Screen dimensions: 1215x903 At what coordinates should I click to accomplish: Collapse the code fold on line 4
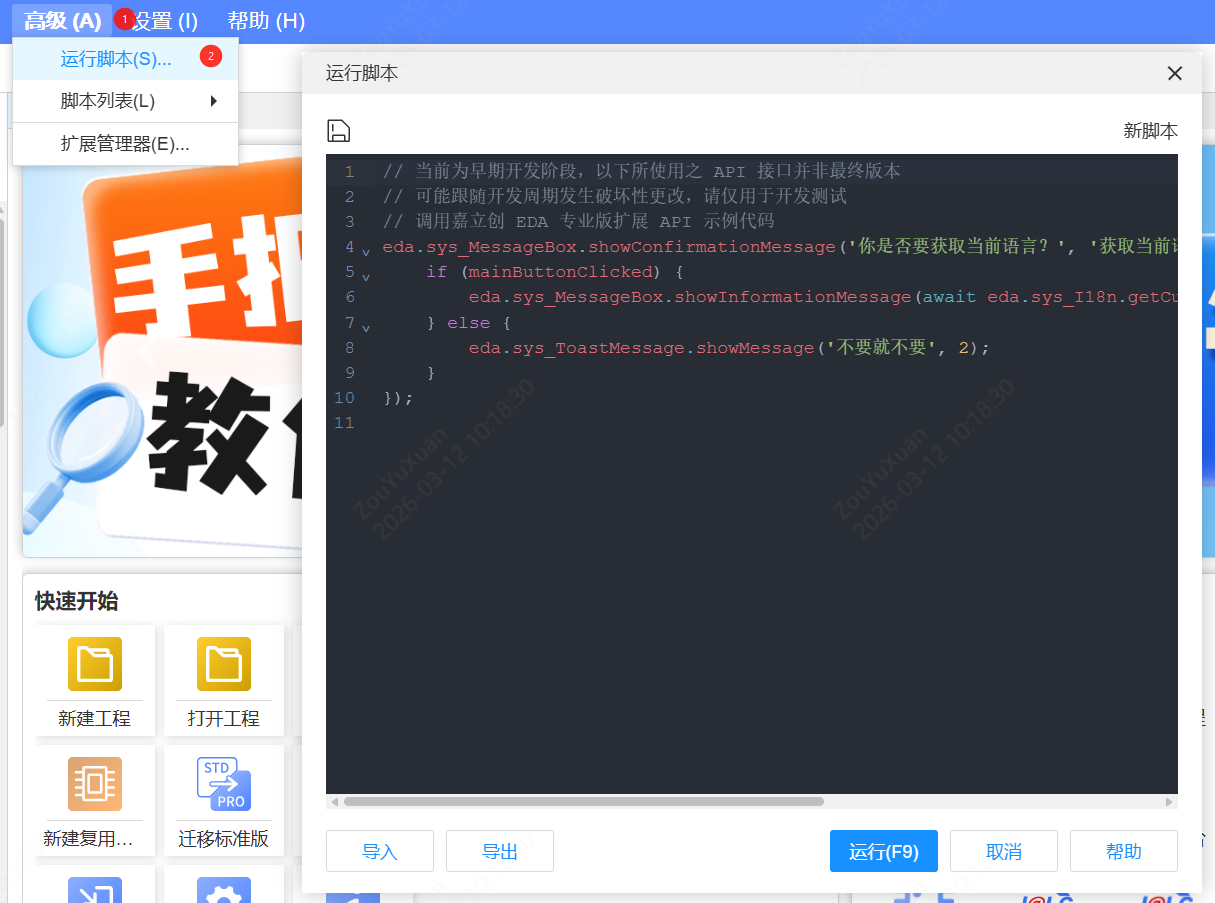pos(364,250)
